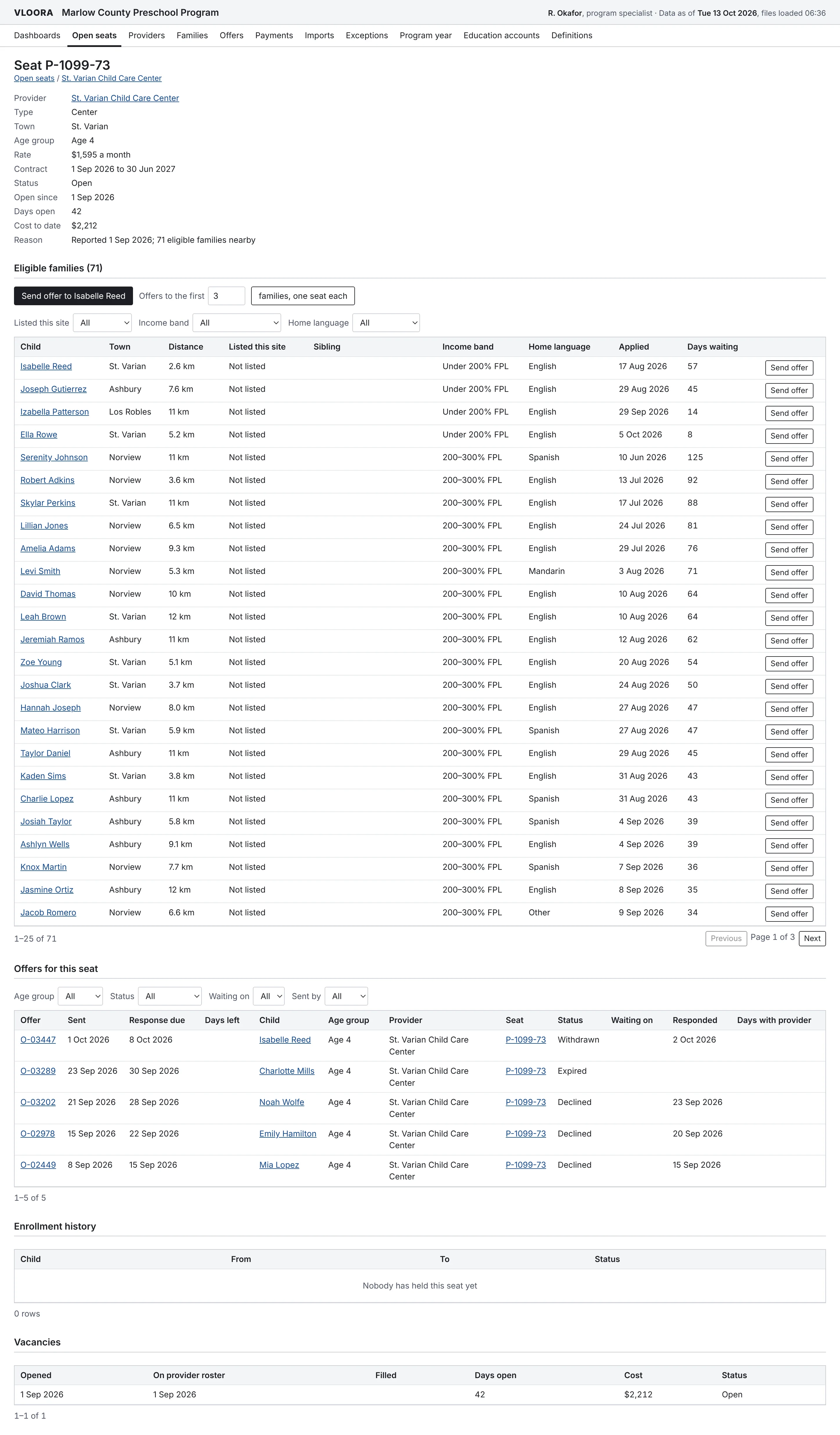Open seat P-1099-73 link in Emily Hamilton row
This screenshot has width=840, height=1435.
526,1134
